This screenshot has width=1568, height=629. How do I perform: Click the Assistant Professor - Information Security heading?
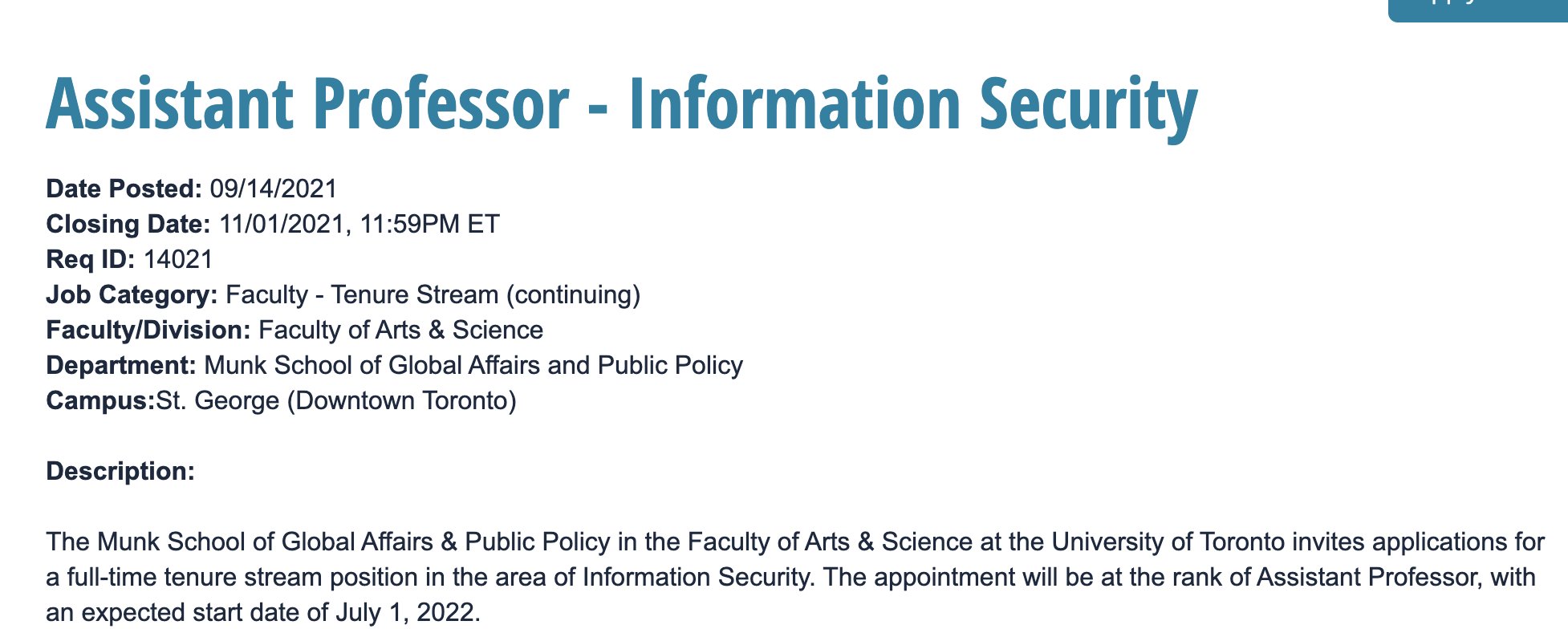pos(622,104)
